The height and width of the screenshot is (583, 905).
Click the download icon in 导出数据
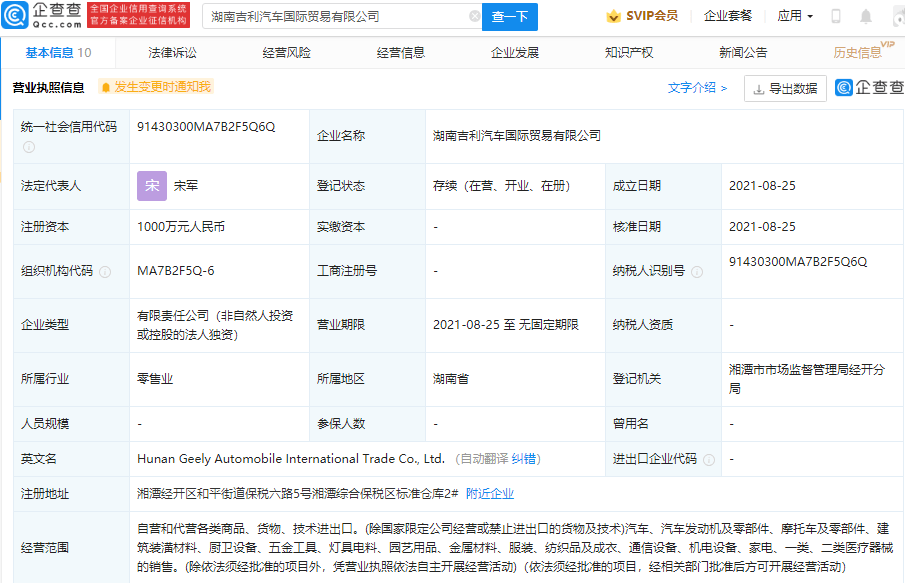759,89
